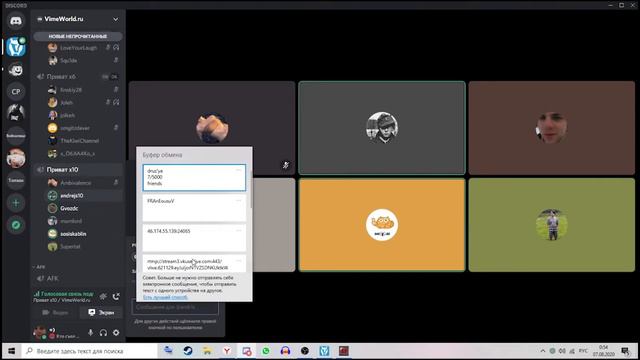
Task: Click Windows taskbar search box
Action: pos(90,351)
